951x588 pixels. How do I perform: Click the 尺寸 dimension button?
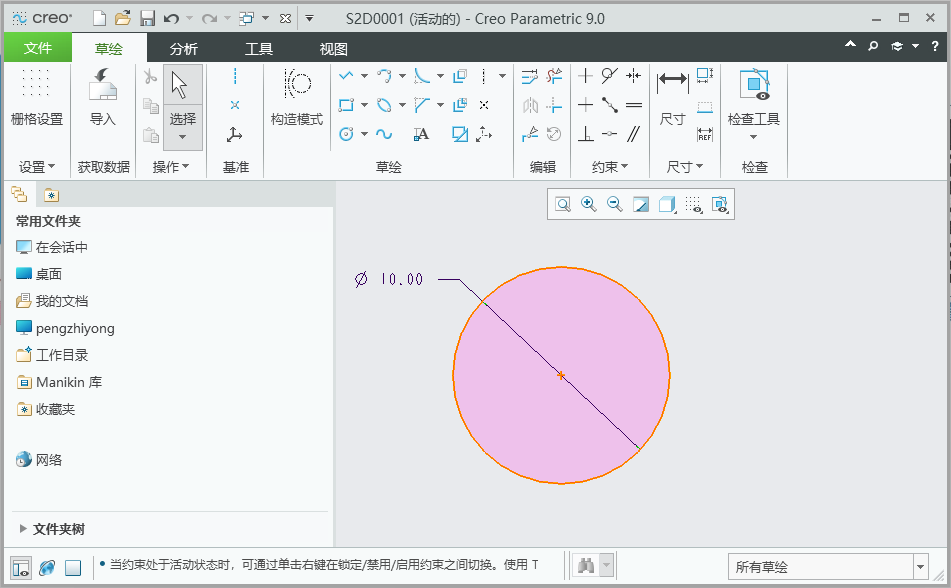pos(673,97)
